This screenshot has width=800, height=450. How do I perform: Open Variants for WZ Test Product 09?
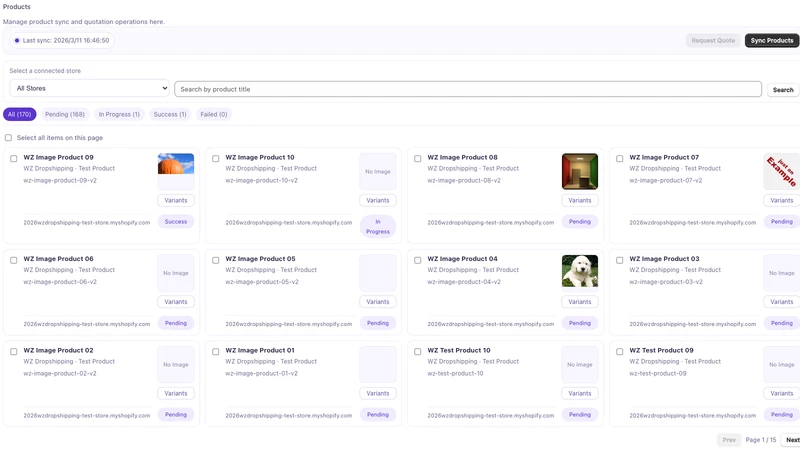point(781,393)
